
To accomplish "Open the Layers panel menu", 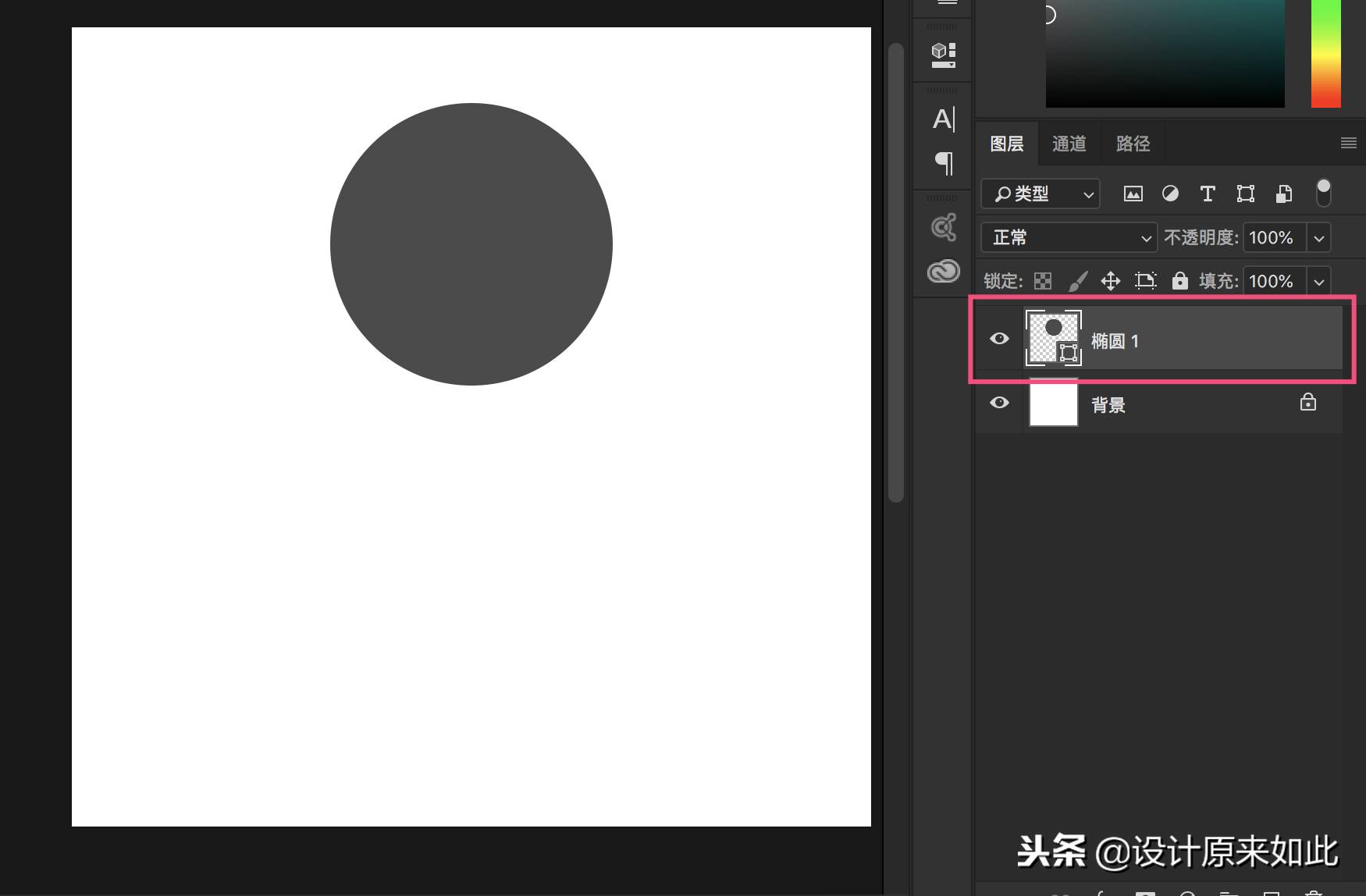I will click(1348, 143).
